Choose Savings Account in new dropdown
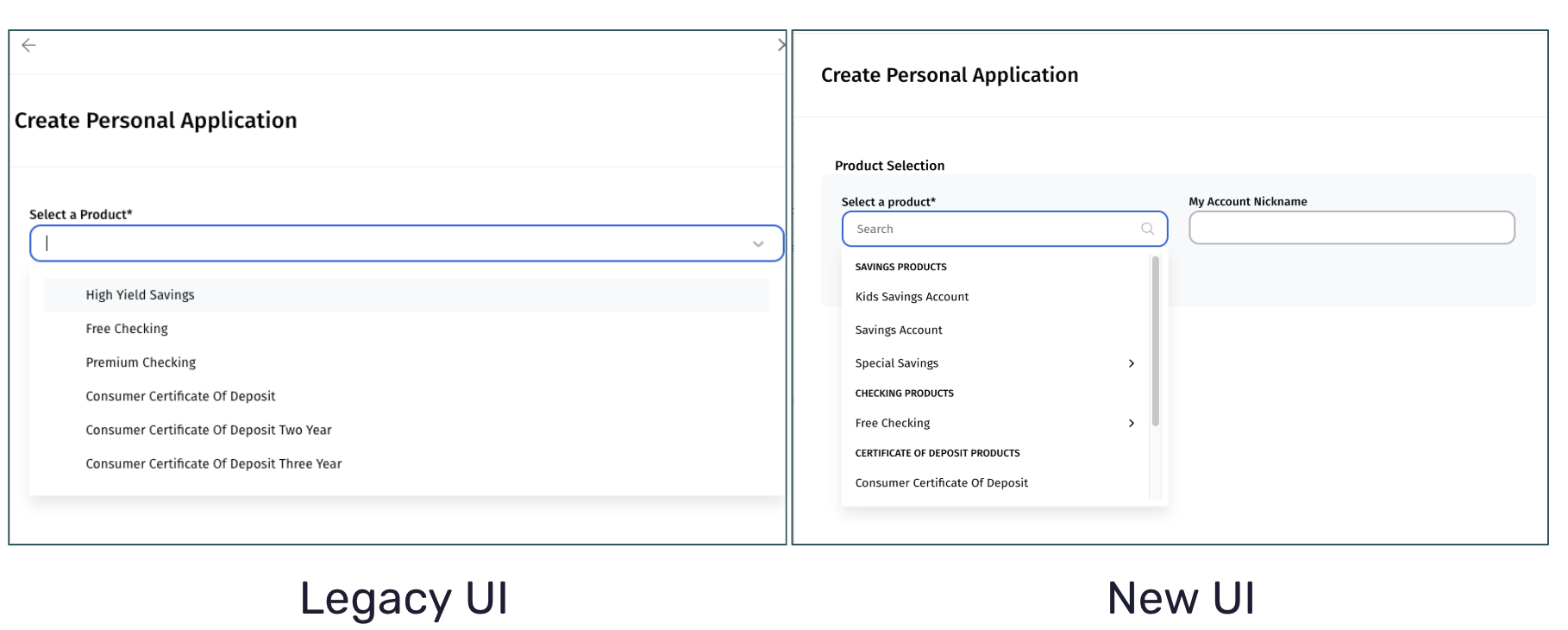The image size is (1568, 630). pyautogui.click(x=899, y=330)
